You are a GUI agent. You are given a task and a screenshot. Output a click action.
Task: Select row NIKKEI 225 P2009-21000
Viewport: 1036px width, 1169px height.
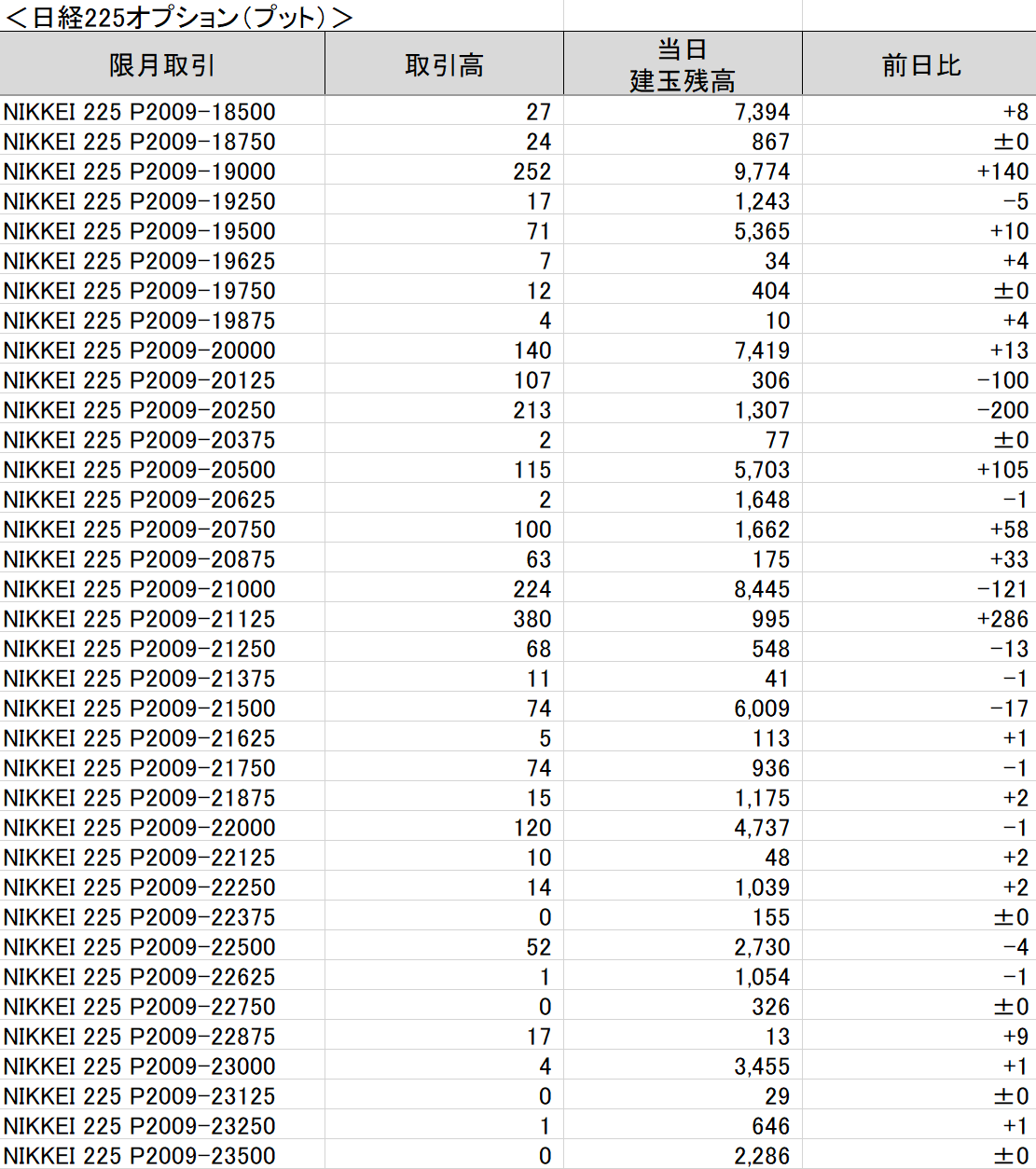518,588
